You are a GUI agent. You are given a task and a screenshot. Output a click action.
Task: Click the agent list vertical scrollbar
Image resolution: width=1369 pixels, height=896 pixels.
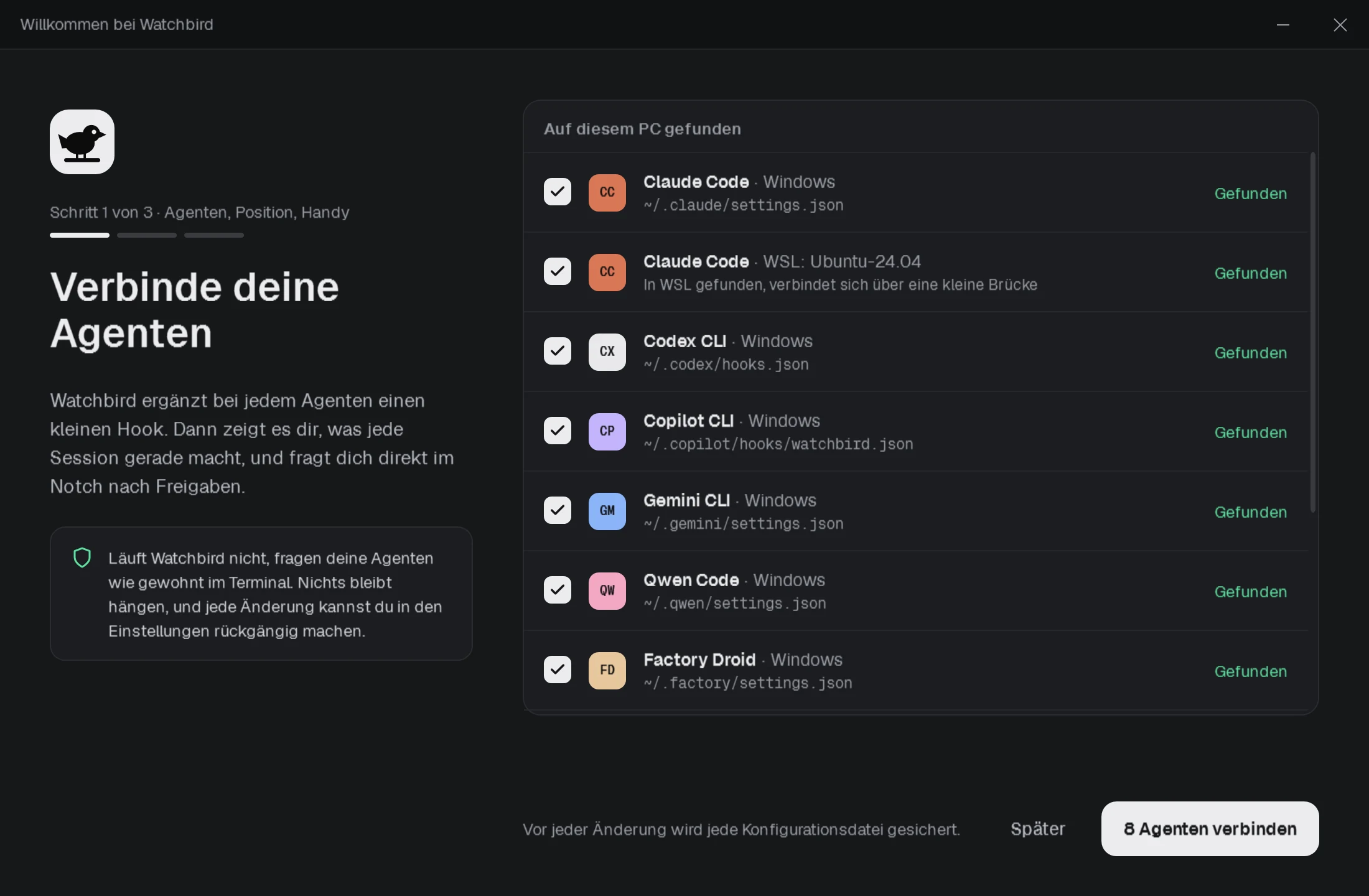pos(1313,332)
